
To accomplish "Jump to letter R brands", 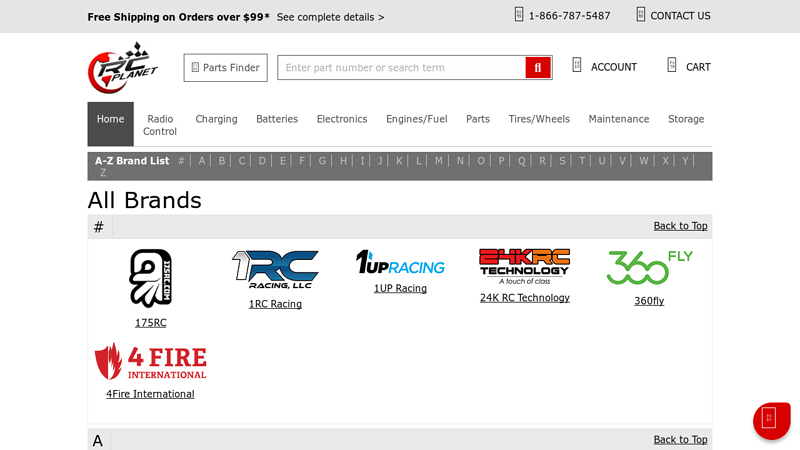I will [x=542, y=161].
